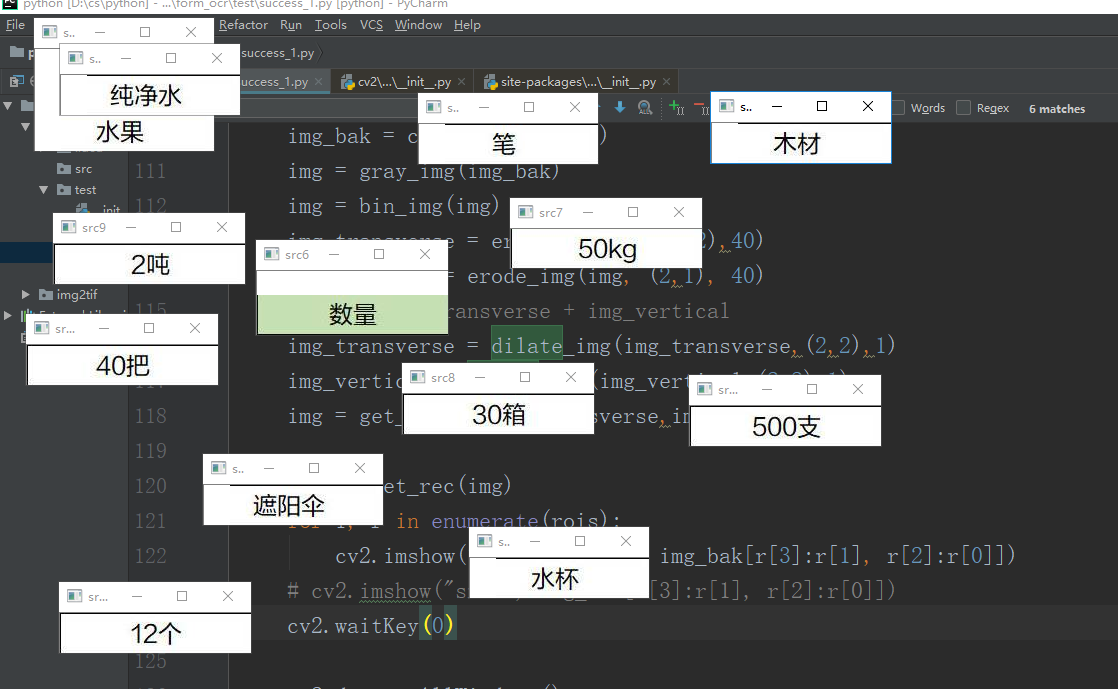Screen dimensions: 1118x689
Task: Close the site-packages __init__.py tab
Action: coord(667,82)
